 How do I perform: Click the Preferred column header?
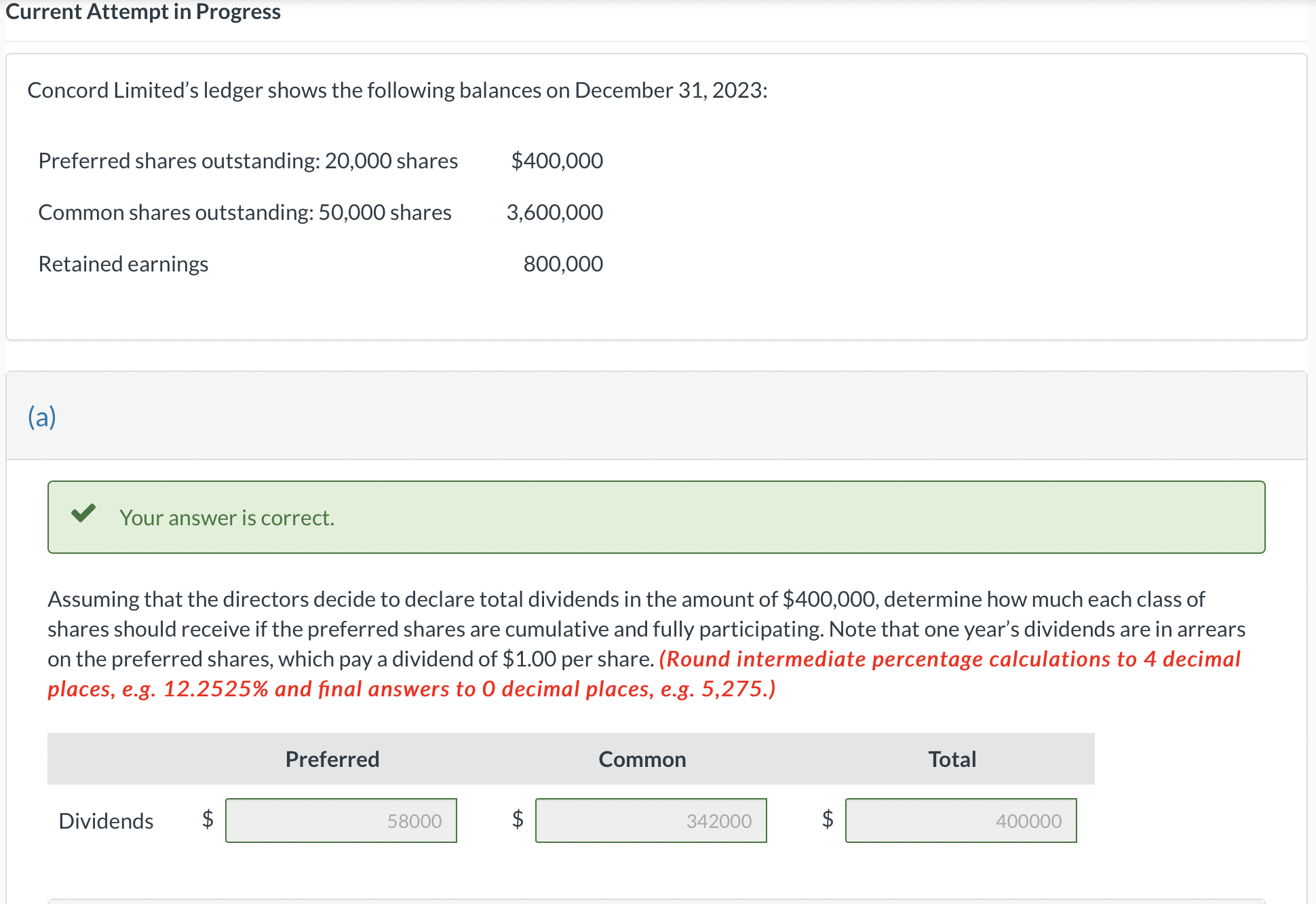332,759
